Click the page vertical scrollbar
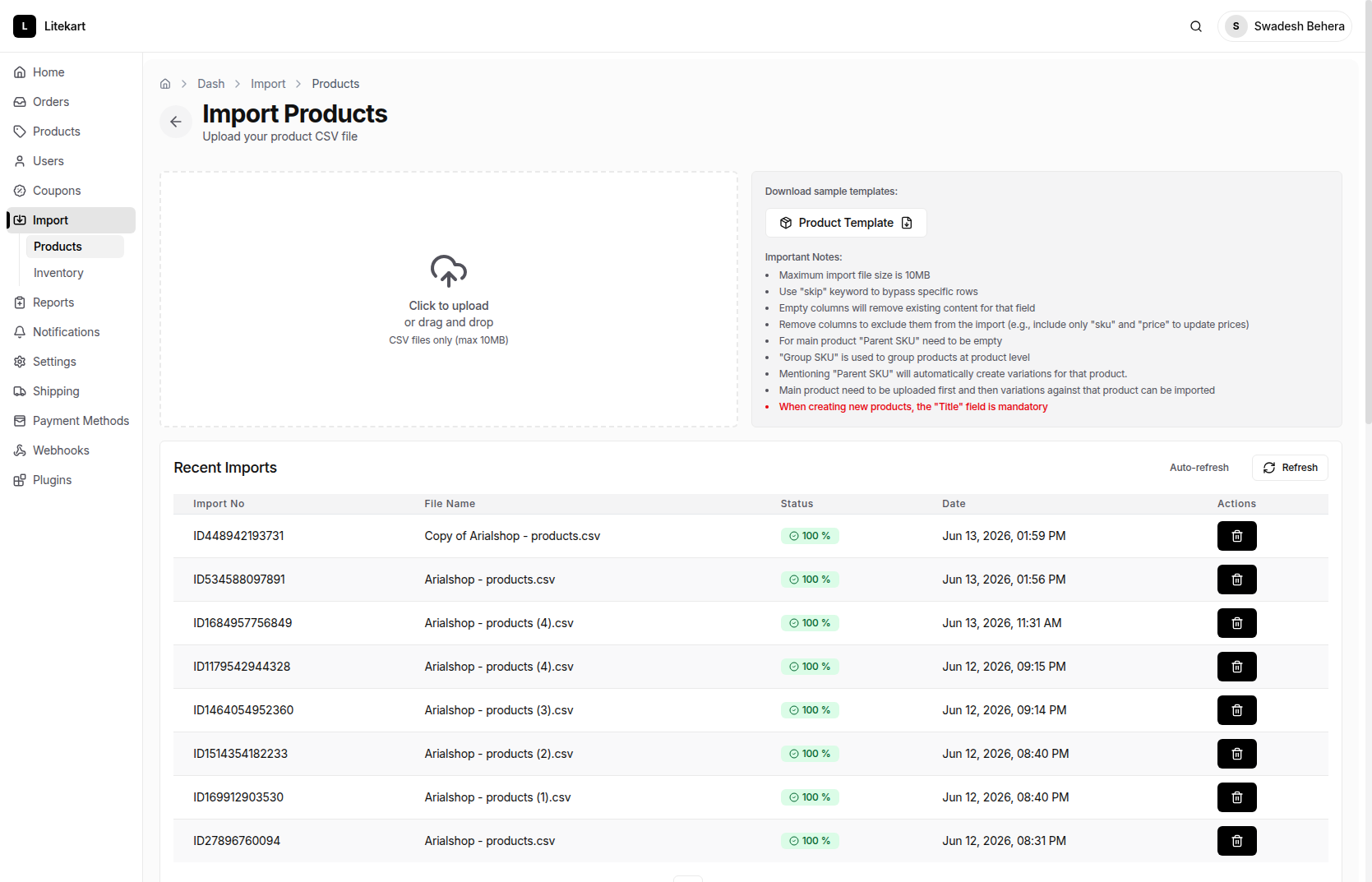 [1368, 212]
